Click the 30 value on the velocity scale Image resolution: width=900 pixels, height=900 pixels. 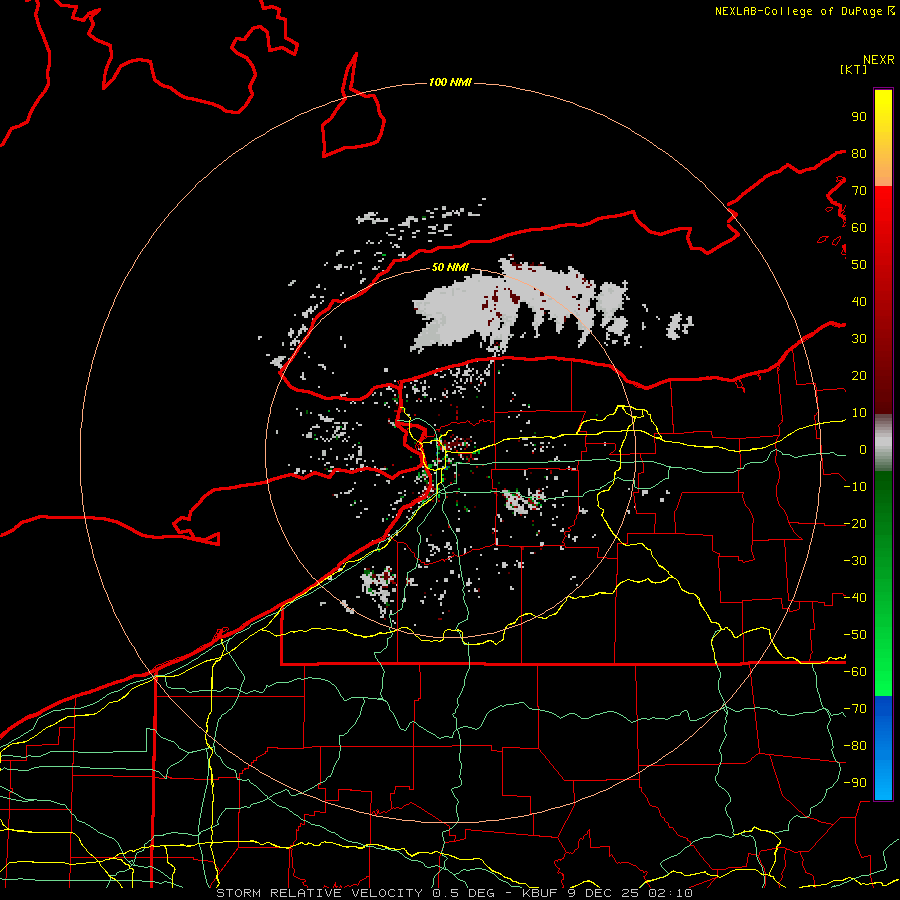(859, 339)
